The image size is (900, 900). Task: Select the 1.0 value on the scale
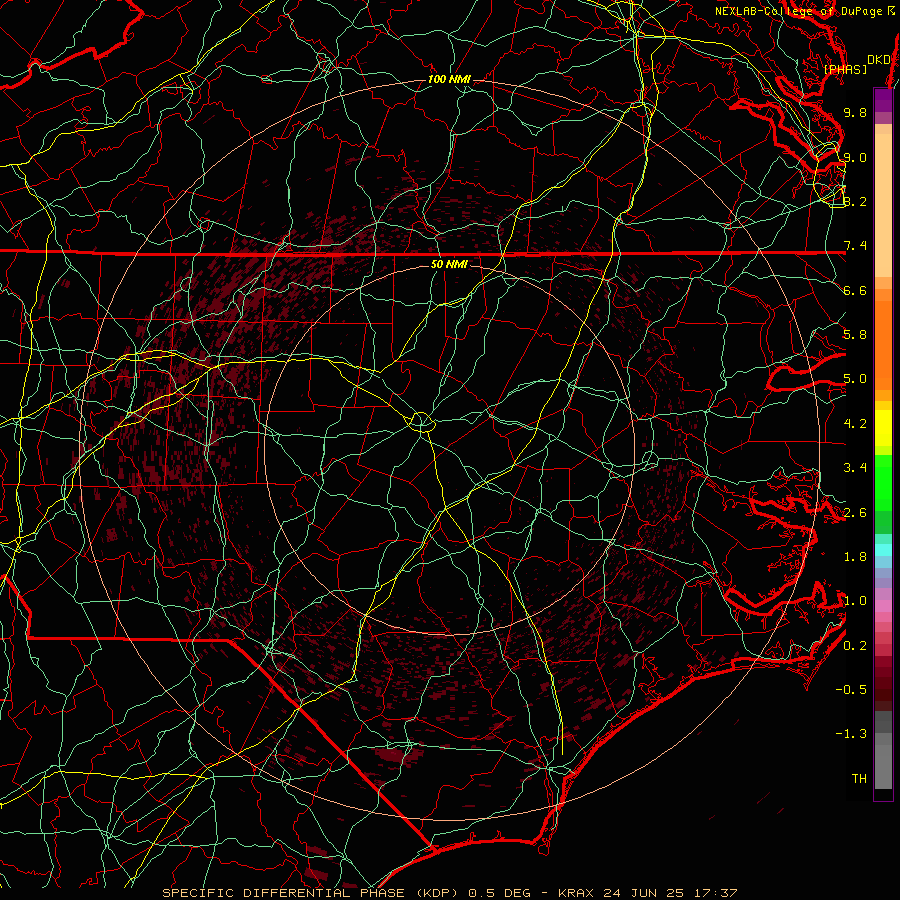pos(855,601)
